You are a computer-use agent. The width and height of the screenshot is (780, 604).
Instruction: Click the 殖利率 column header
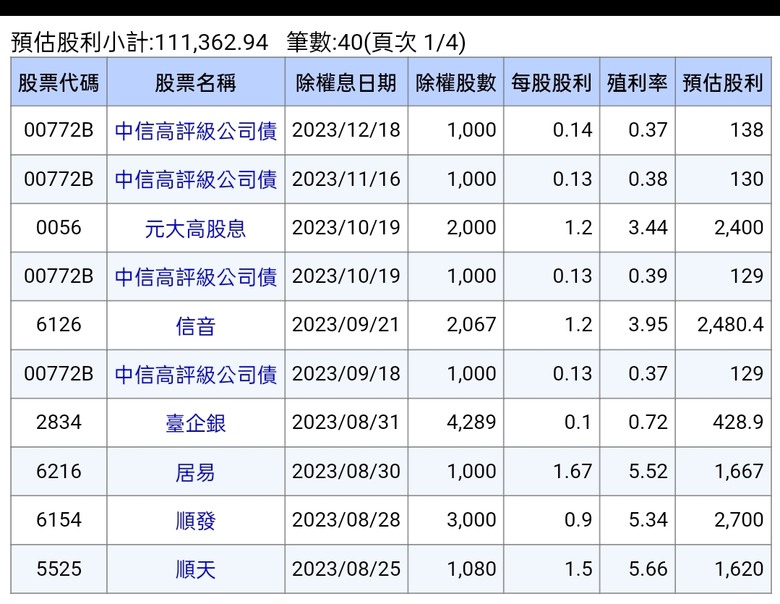click(x=637, y=83)
